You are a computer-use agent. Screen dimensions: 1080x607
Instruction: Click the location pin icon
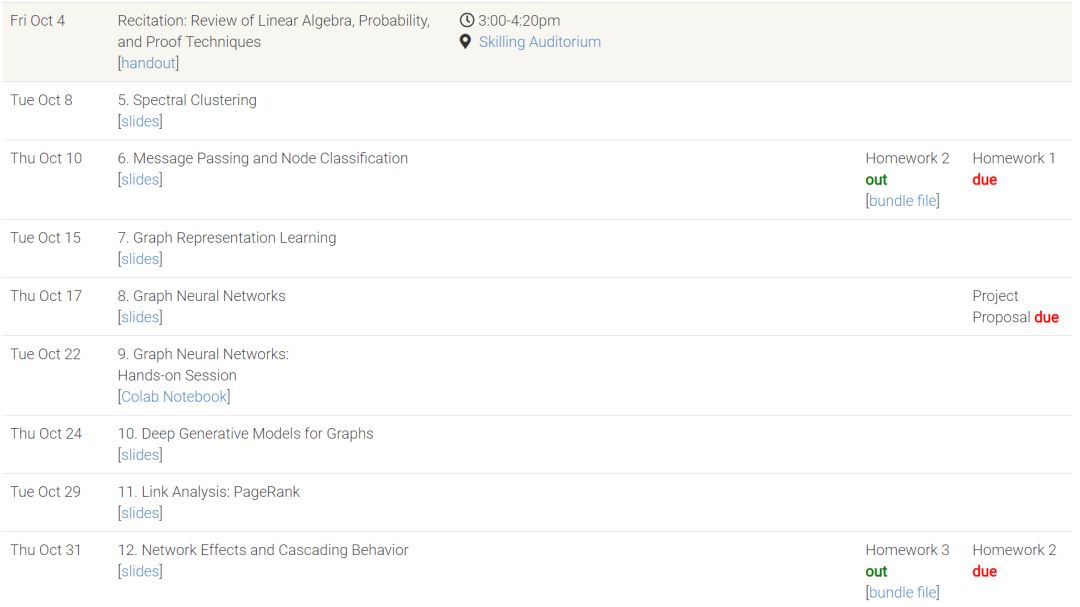tap(465, 42)
